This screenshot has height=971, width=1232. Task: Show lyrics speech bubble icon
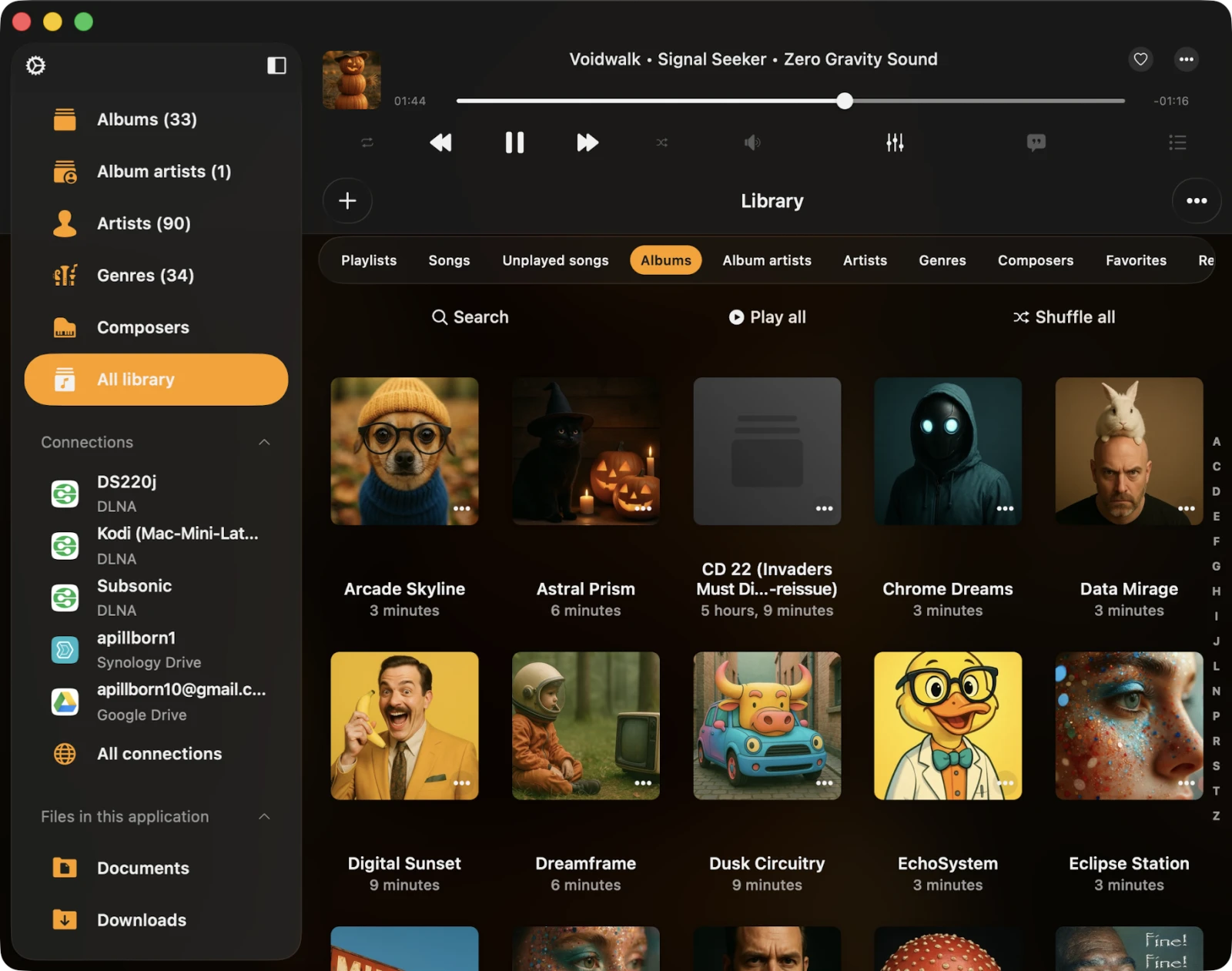pyautogui.click(x=1036, y=142)
